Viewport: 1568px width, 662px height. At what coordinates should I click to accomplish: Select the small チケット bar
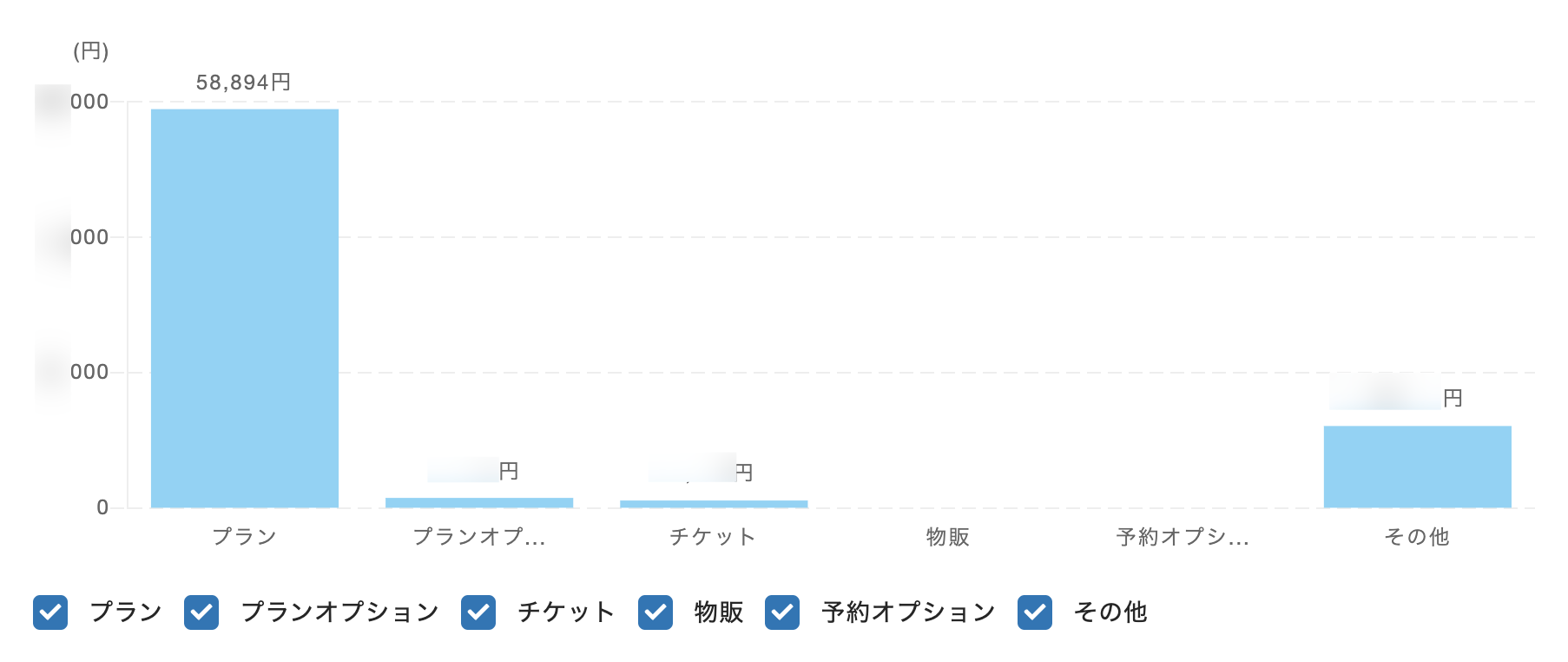pos(714,504)
